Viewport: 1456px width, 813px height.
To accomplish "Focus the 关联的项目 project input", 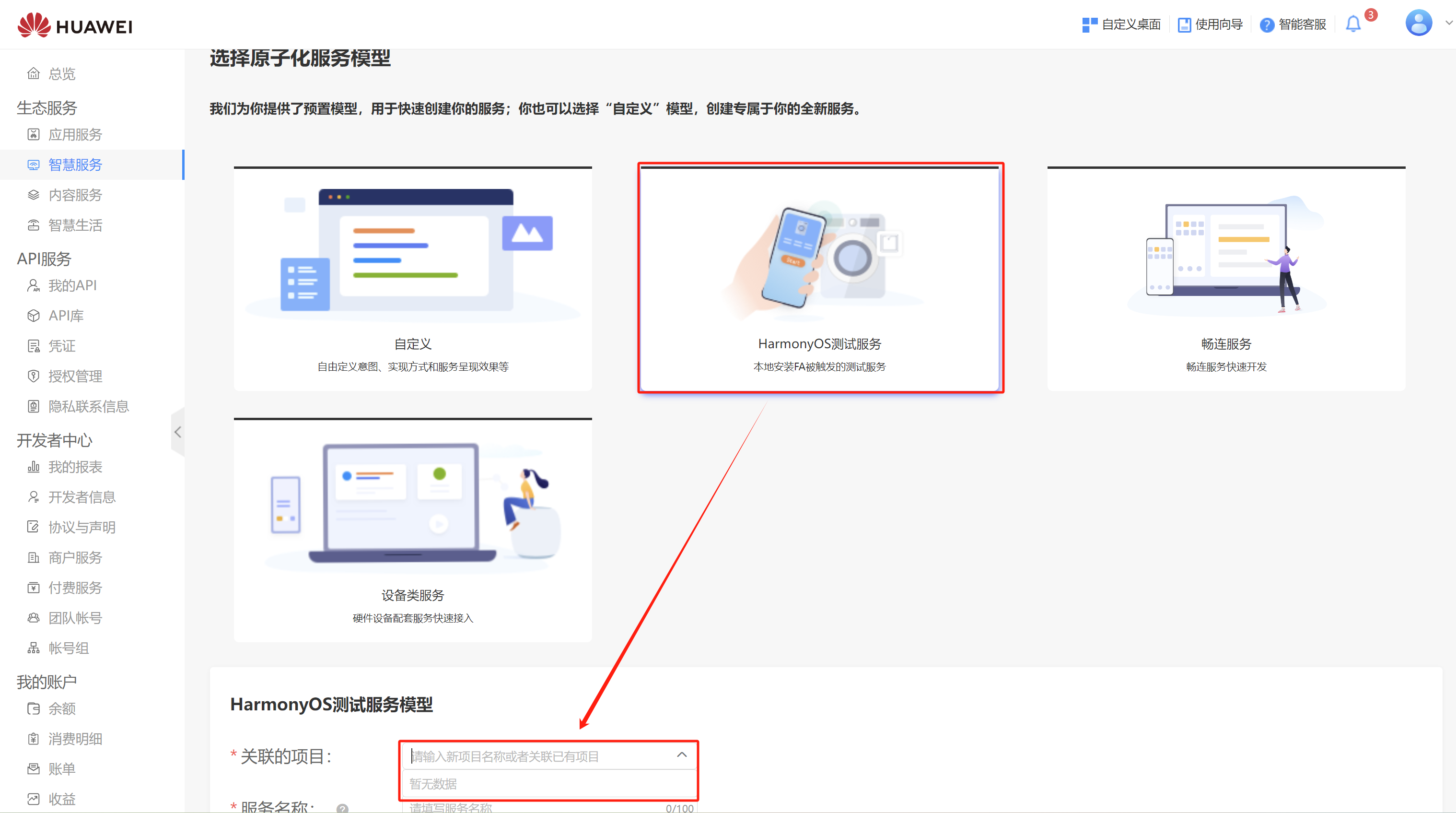I will [x=549, y=756].
